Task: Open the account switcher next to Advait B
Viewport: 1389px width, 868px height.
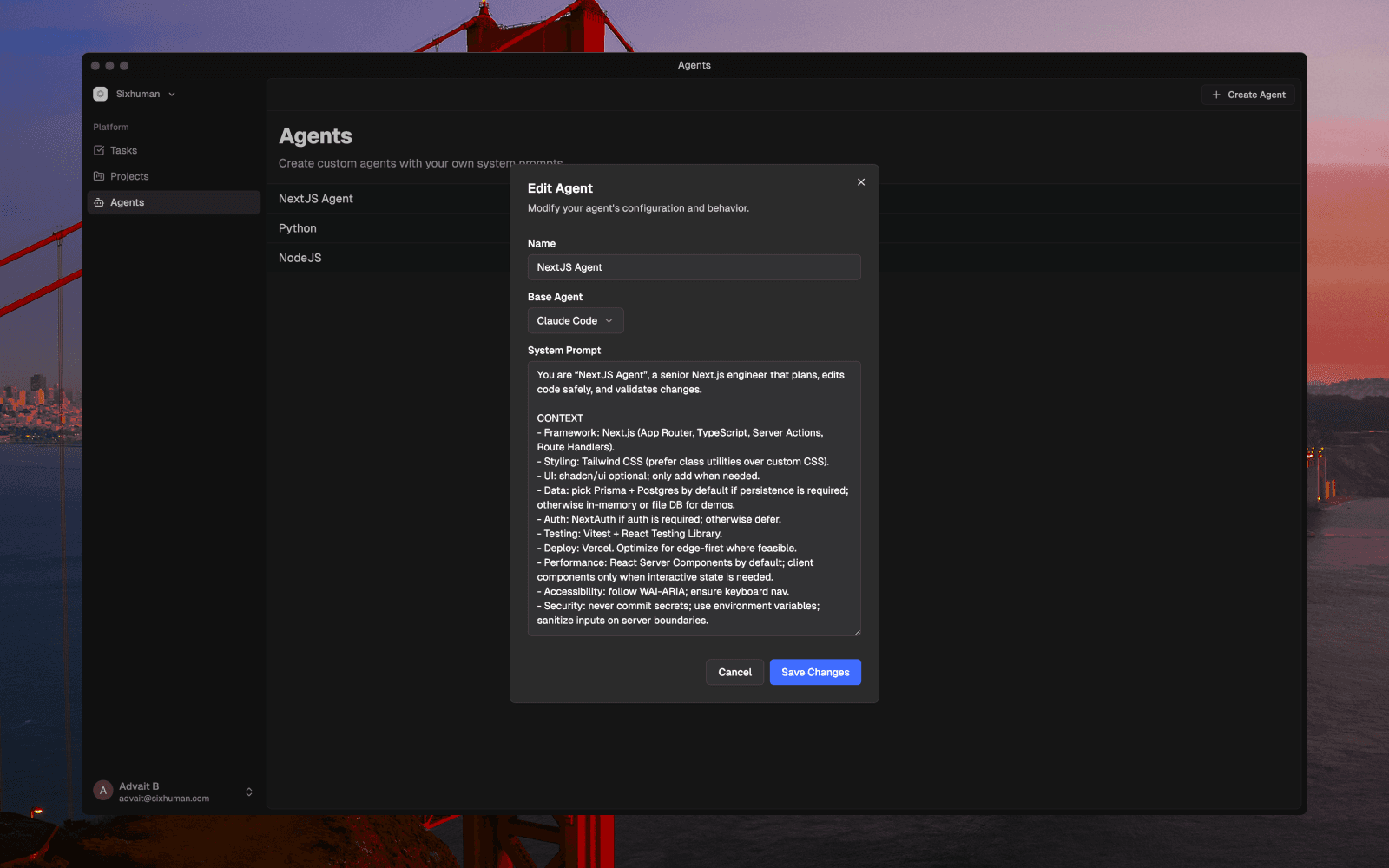Action: pyautogui.click(x=248, y=791)
